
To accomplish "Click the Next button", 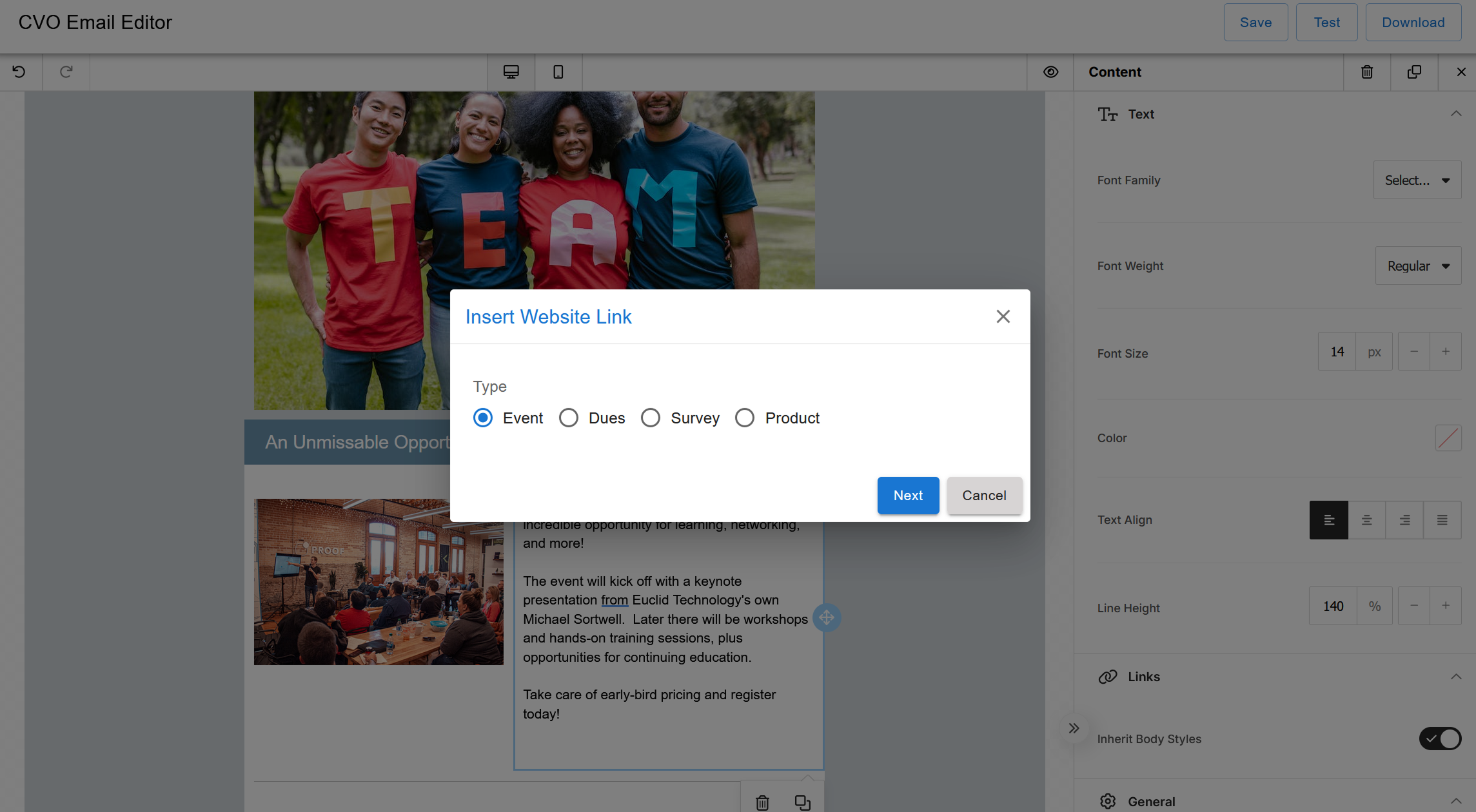I will [x=908, y=495].
